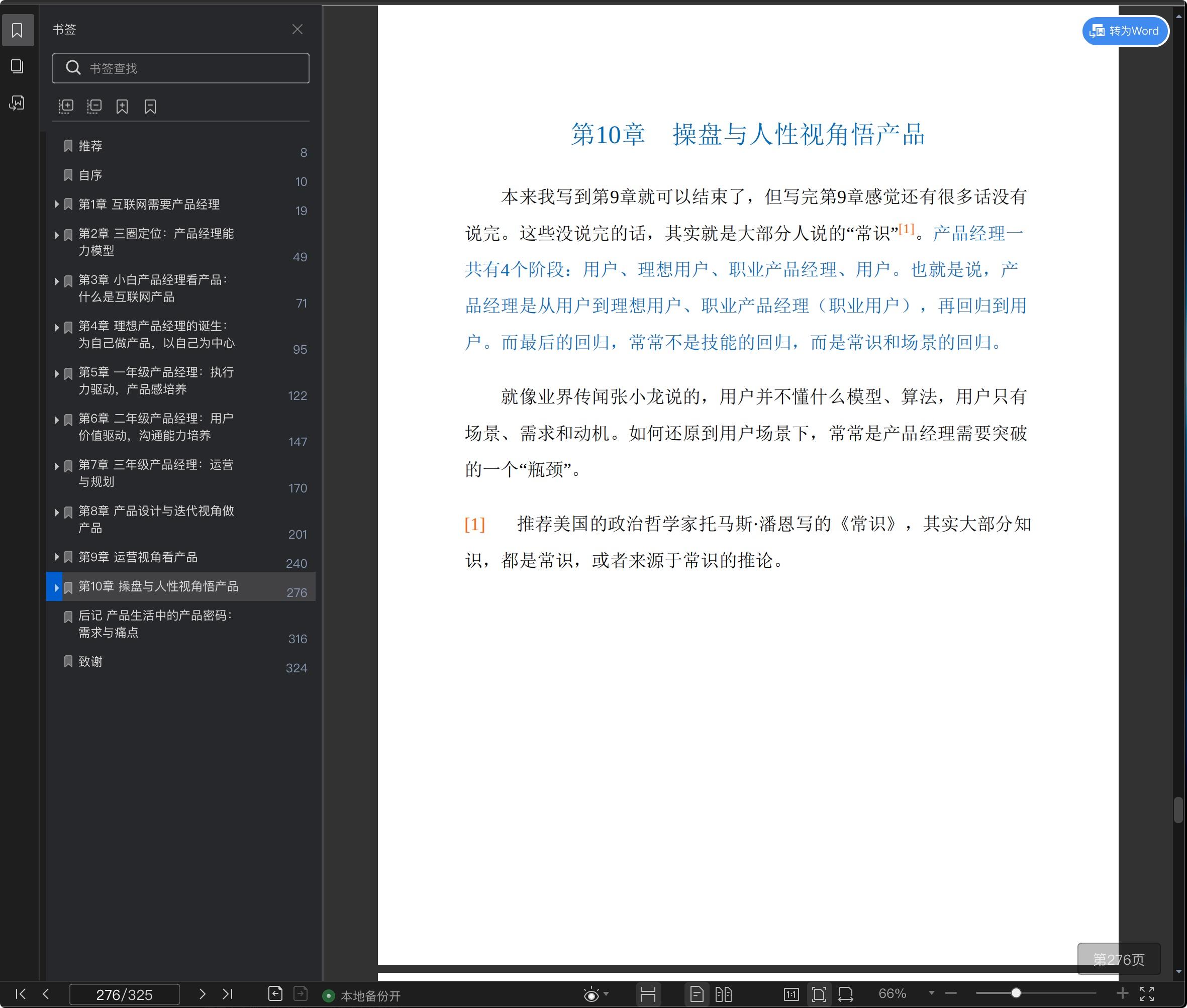Screen dimensions: 1187x1008
Task: Expand 第2章 三圈定位 bookmark
Action: pyautogui.click(x=57, y=235)
